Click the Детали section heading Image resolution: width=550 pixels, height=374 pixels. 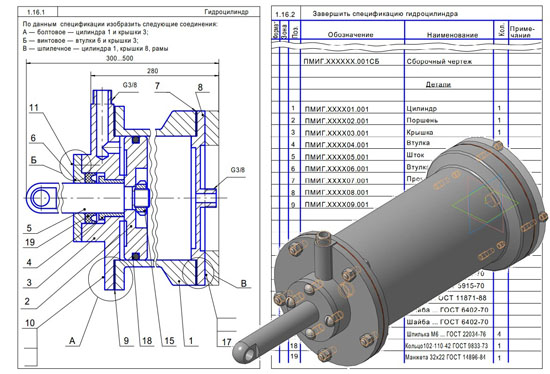[x=438, y=85]
